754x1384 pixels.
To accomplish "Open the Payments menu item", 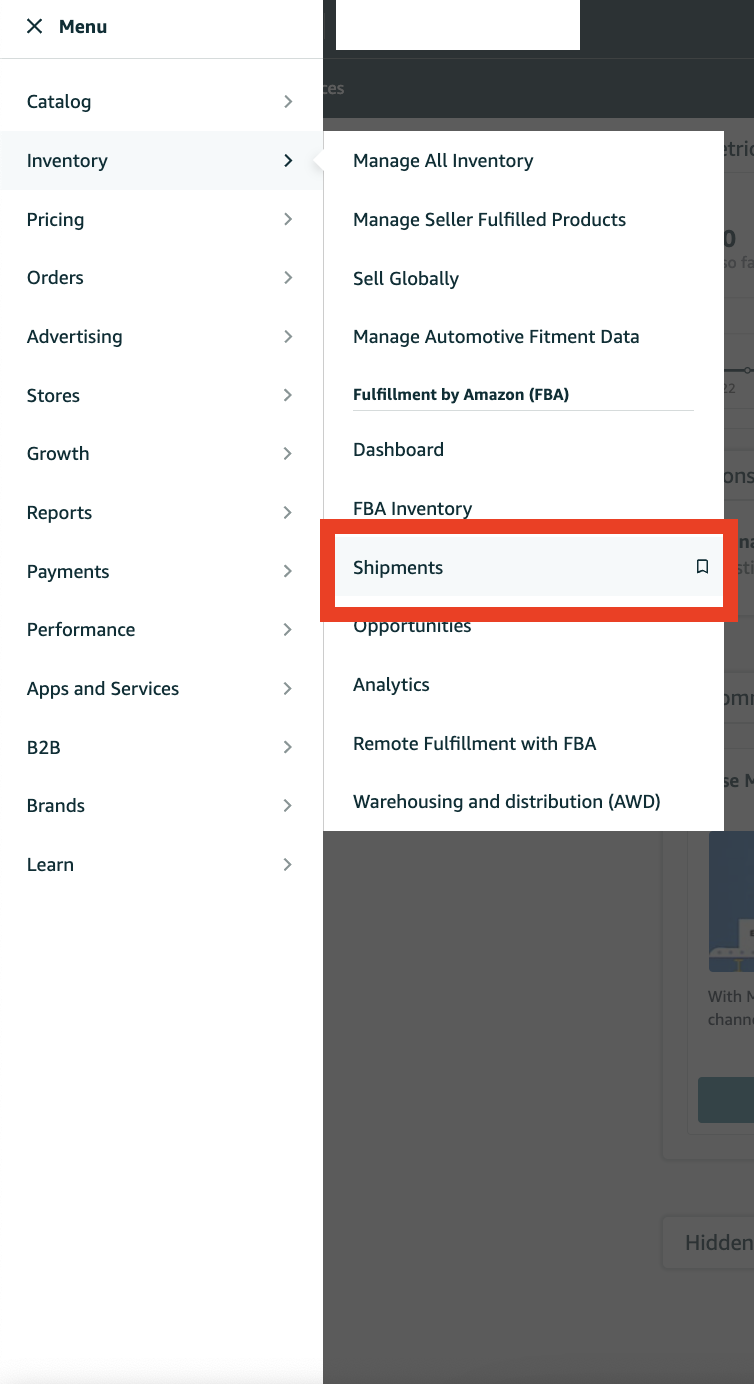I will 68,572.
